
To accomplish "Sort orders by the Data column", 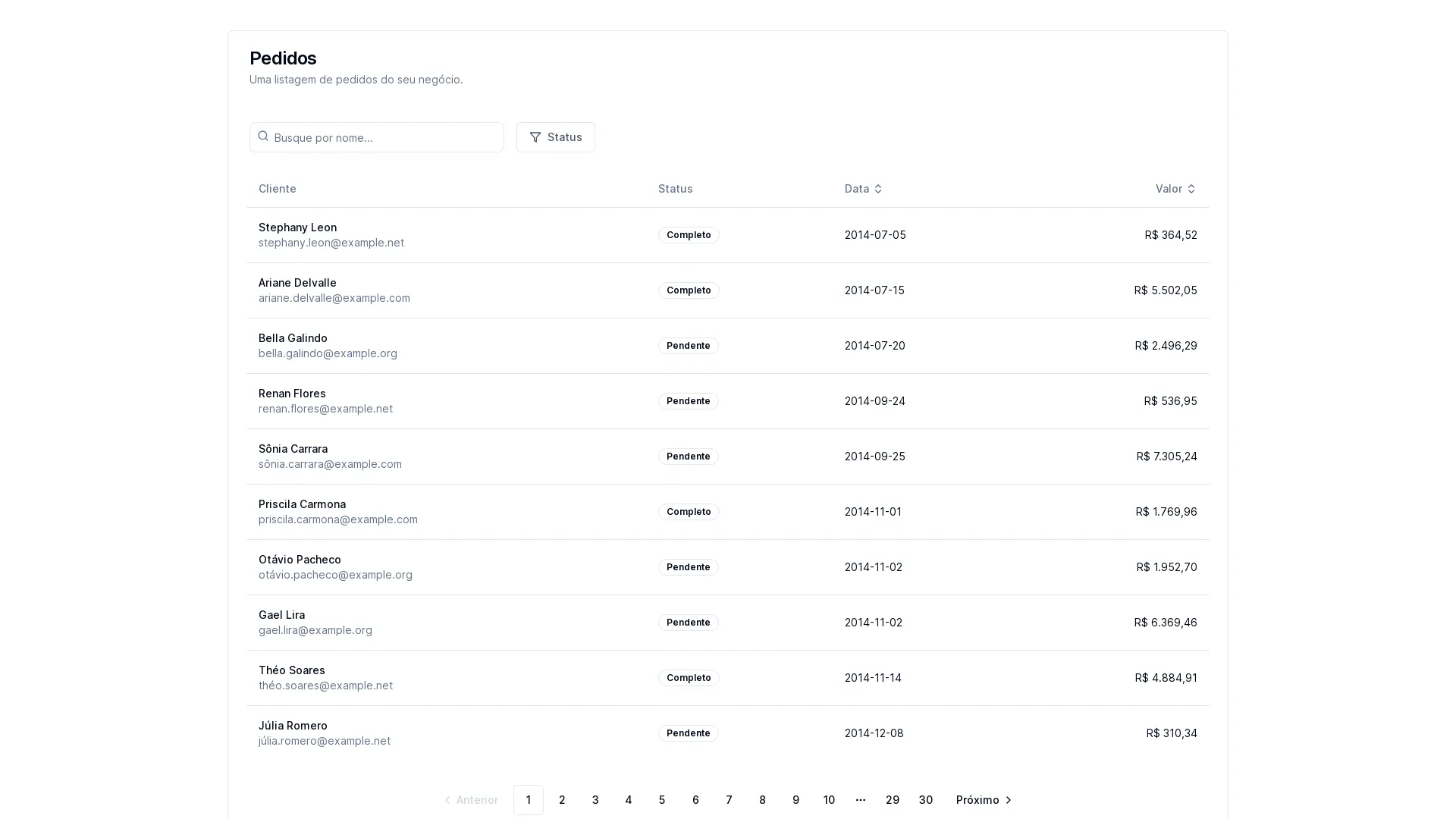I will point(863,189).
